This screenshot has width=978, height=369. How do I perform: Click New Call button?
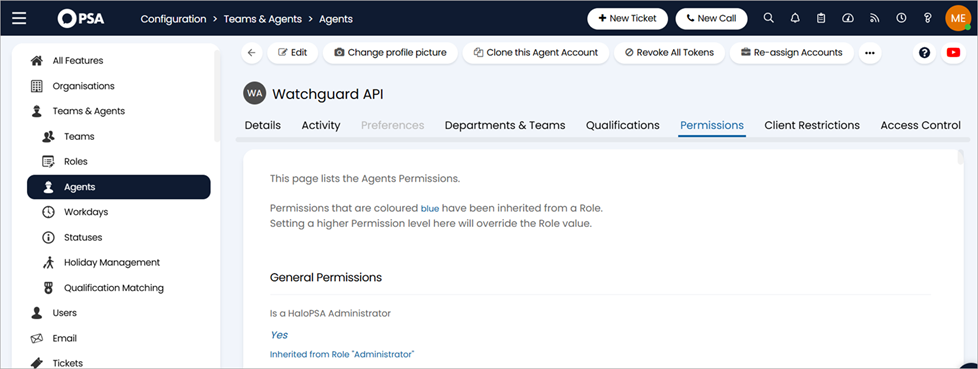712,19
